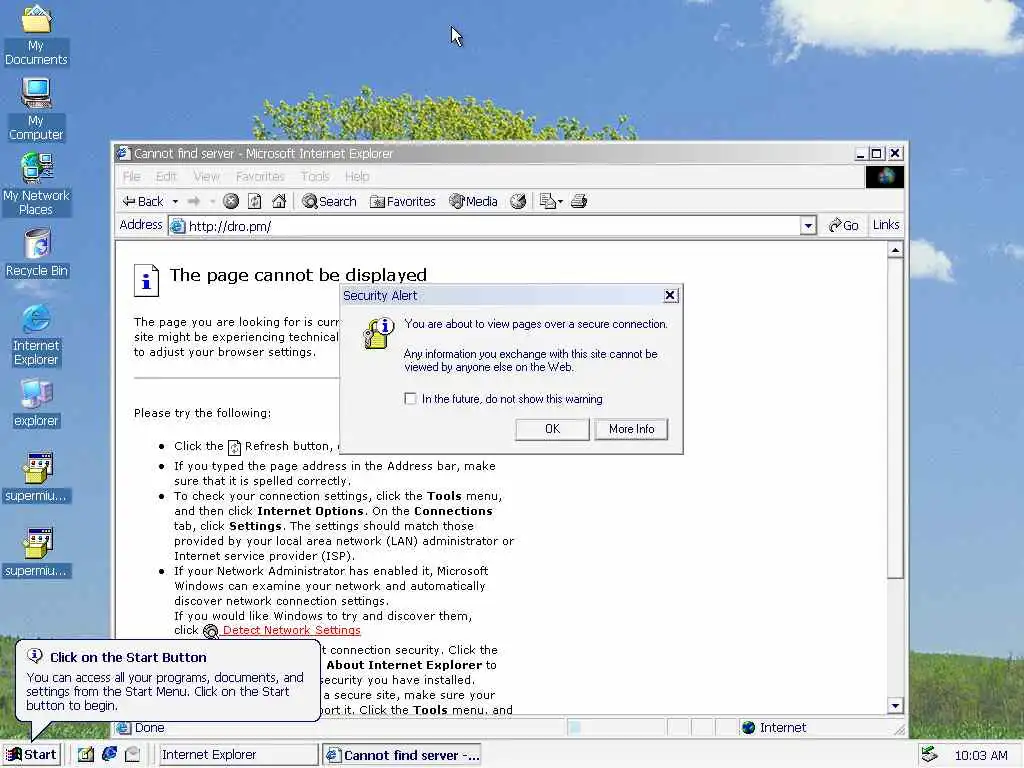Click the Mail icon in IE toolbar
This screenshot has height=768, width=1024.
547,201
